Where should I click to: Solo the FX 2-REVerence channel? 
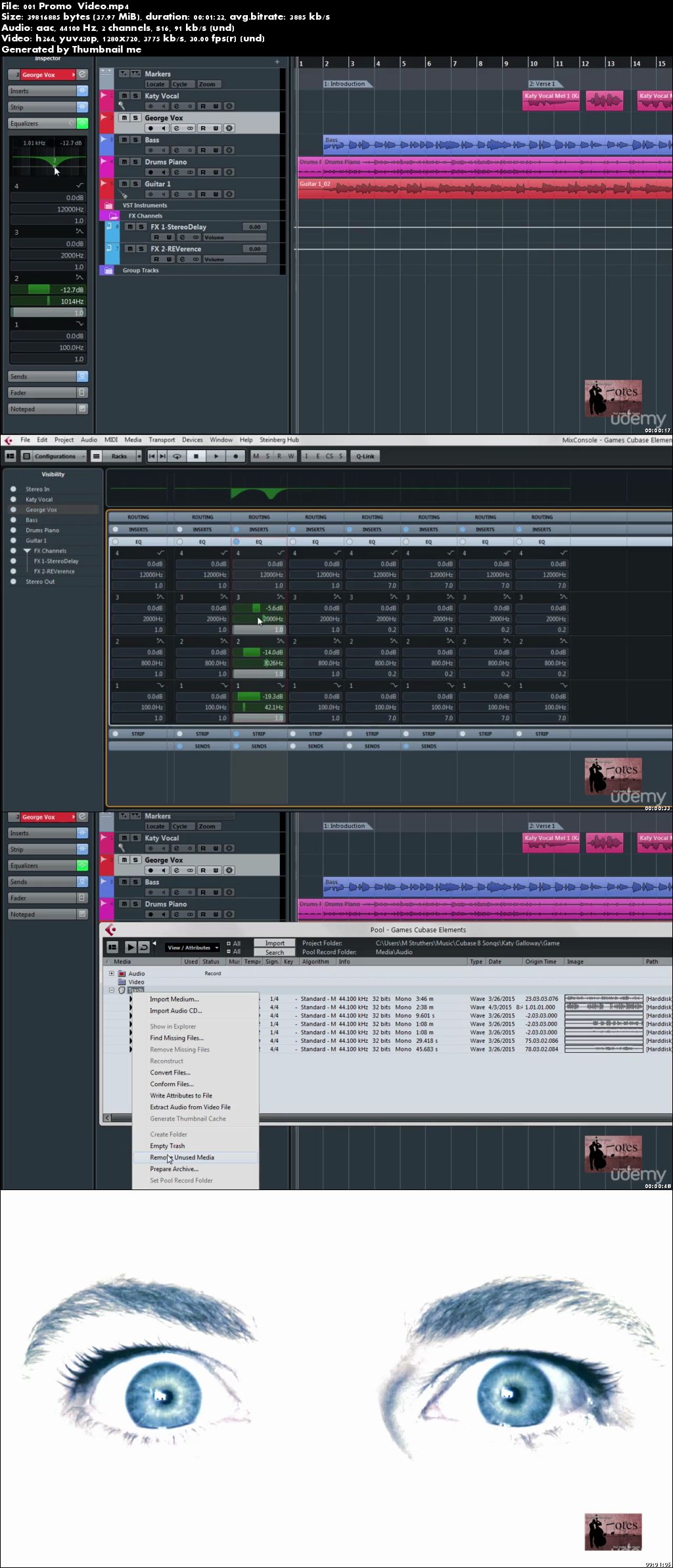pos(141,248)
